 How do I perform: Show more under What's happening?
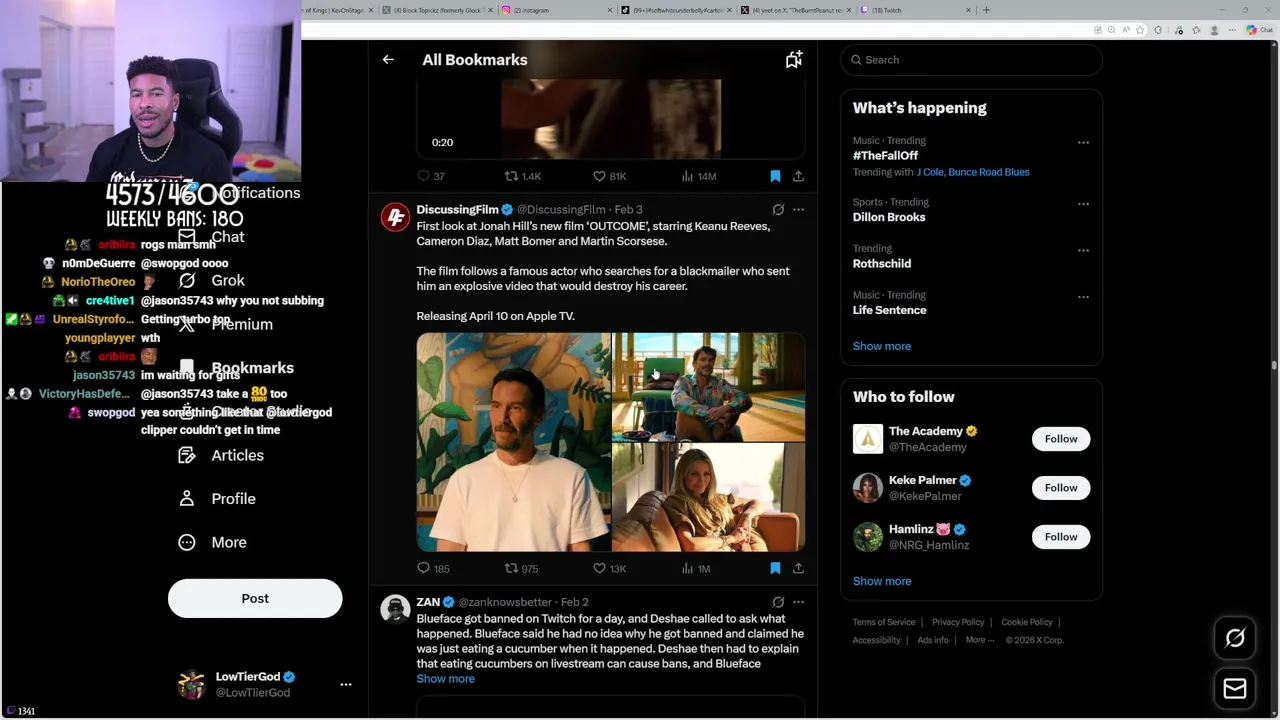(882, 346)
